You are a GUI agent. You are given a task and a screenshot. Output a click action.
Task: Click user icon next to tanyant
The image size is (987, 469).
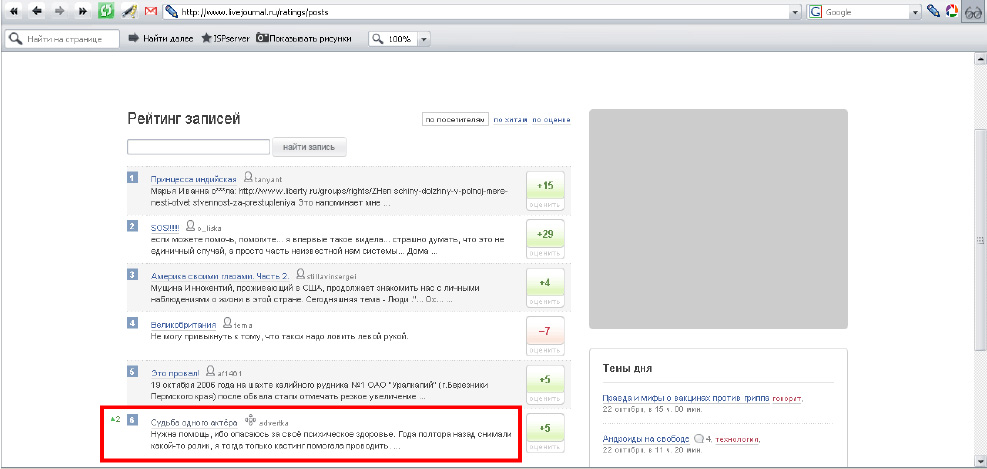248,177
